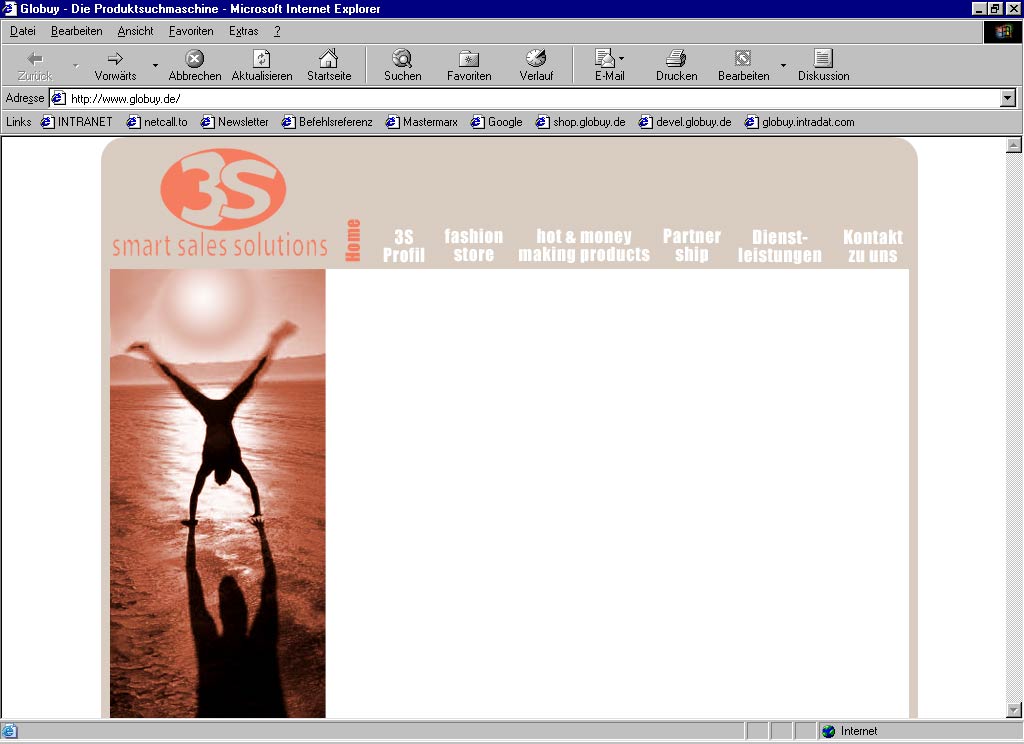Click the Internet zone globe icon
1024x744 pixels.
pyautogui.click(x=829, y=732)
